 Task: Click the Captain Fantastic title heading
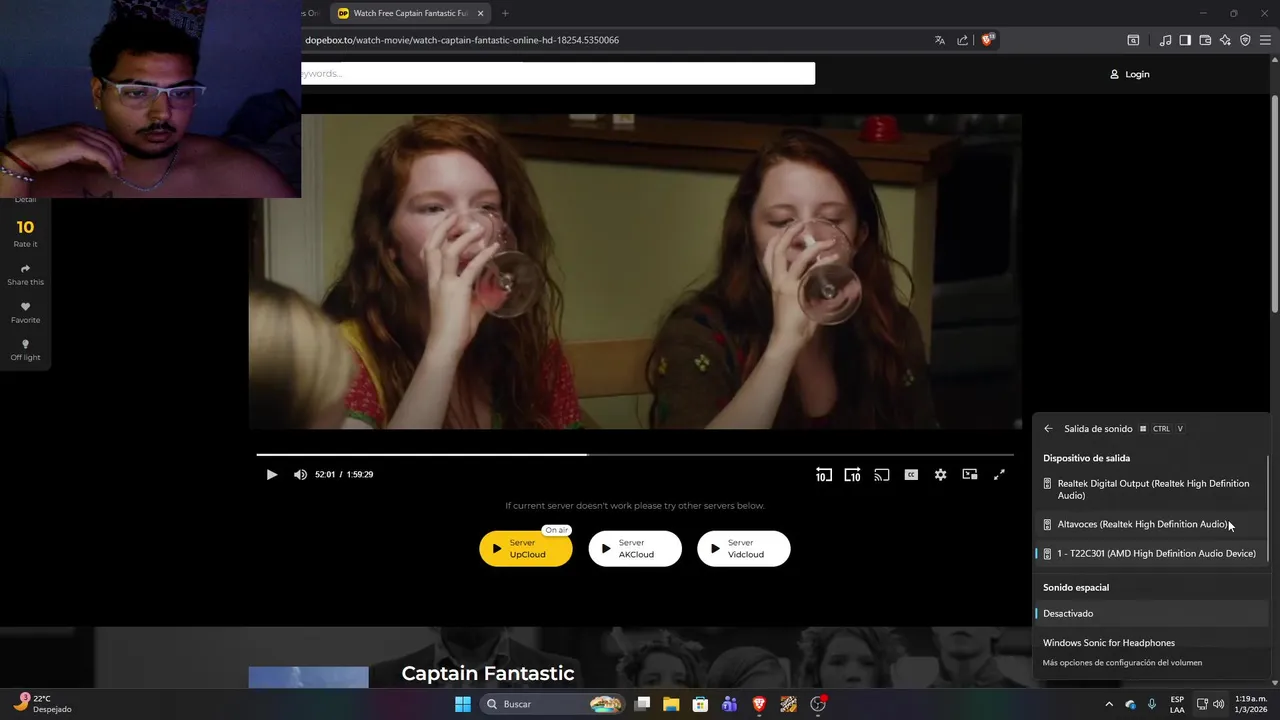(x=488, y=673)
